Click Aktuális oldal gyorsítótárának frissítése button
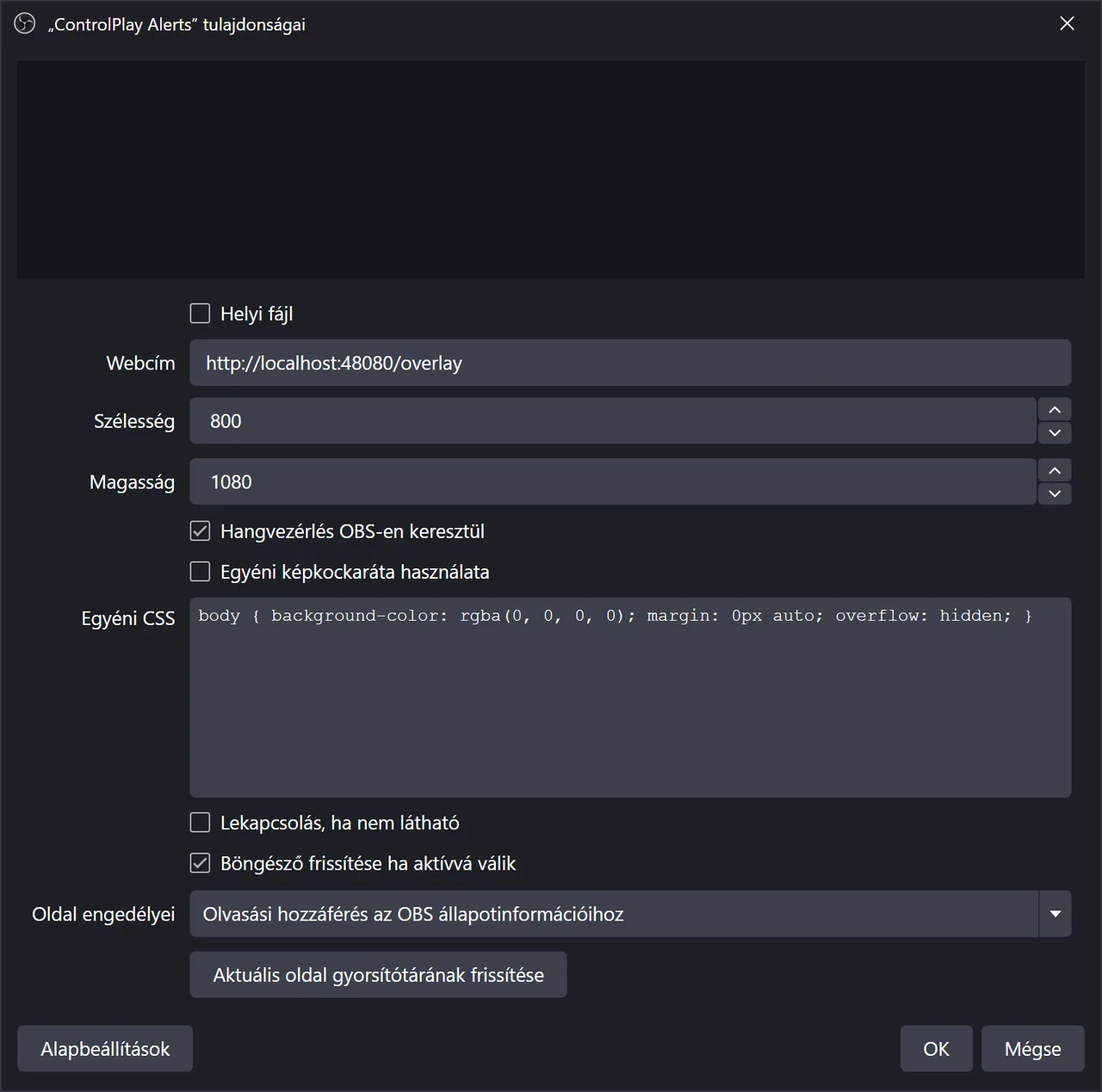Image resolution: width=1102 pixels, height=1092 pixels. click(x=378, y=975)
